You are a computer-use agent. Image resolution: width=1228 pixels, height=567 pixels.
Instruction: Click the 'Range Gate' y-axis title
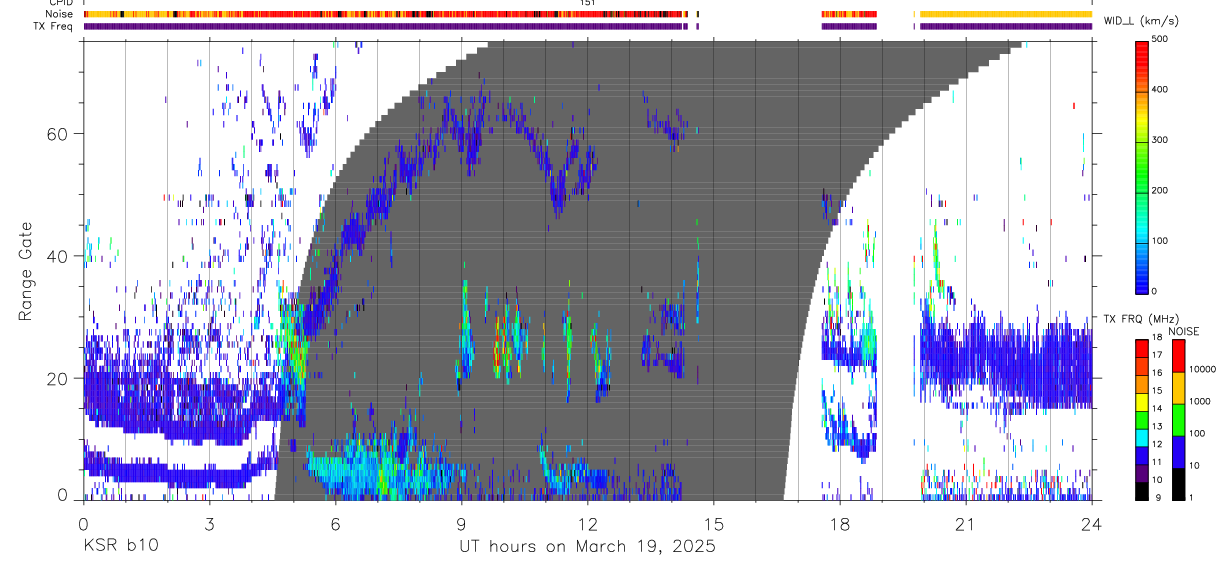pyautogui.click(x=27, y=271)
